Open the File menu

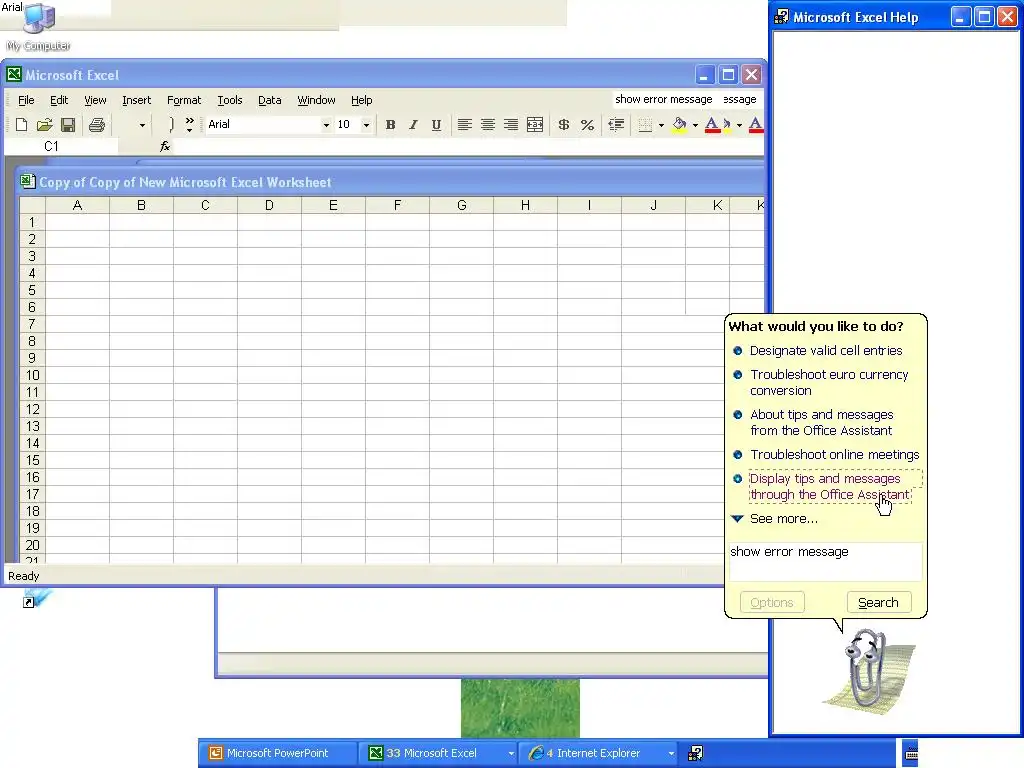coord(26,100)
